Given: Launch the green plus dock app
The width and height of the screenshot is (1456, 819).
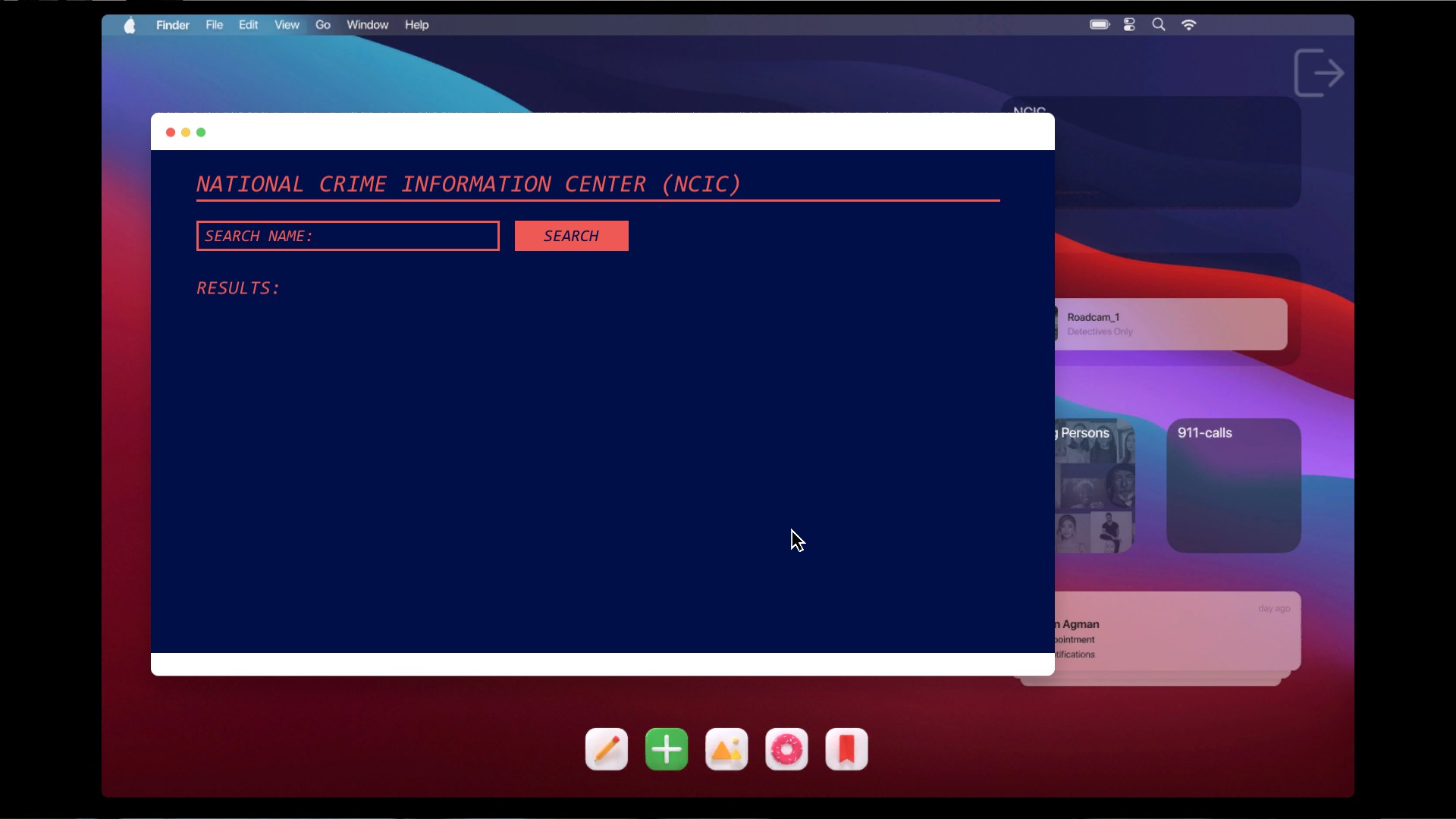Looking at the screenshot, I should (x=667, y=749).
